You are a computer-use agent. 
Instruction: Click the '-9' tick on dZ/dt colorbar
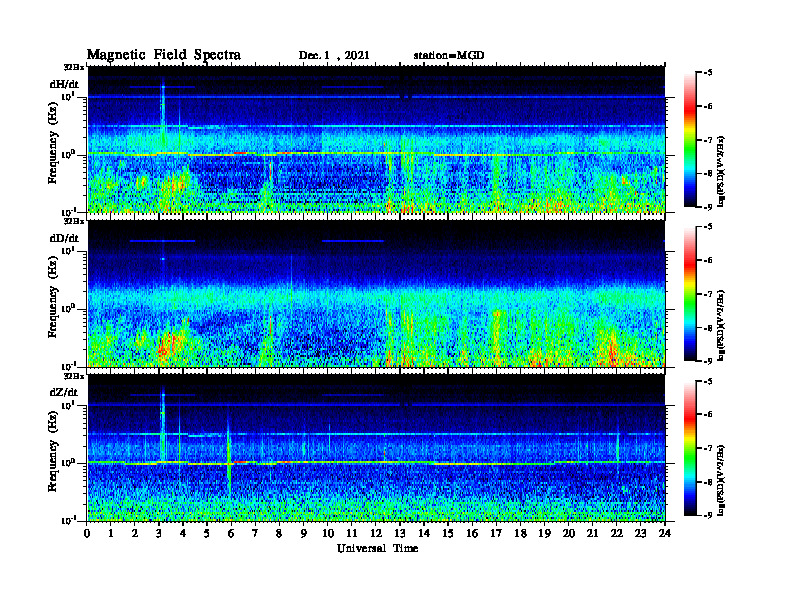click(707, 515)
